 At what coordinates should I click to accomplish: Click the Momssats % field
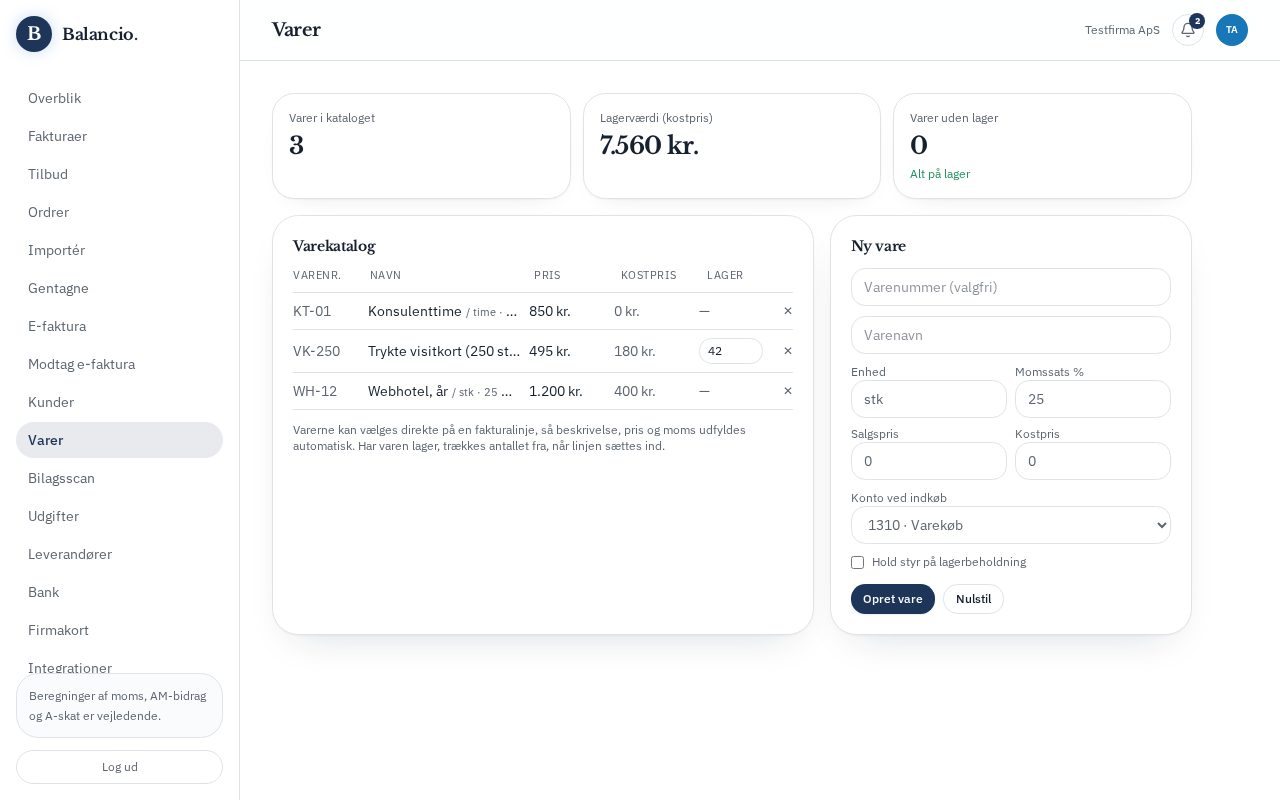click(x=1093, y=399)
